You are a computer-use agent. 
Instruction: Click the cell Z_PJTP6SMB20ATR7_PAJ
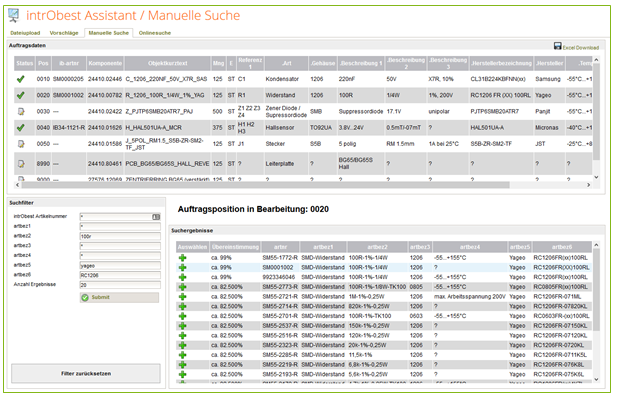(159, 111)
